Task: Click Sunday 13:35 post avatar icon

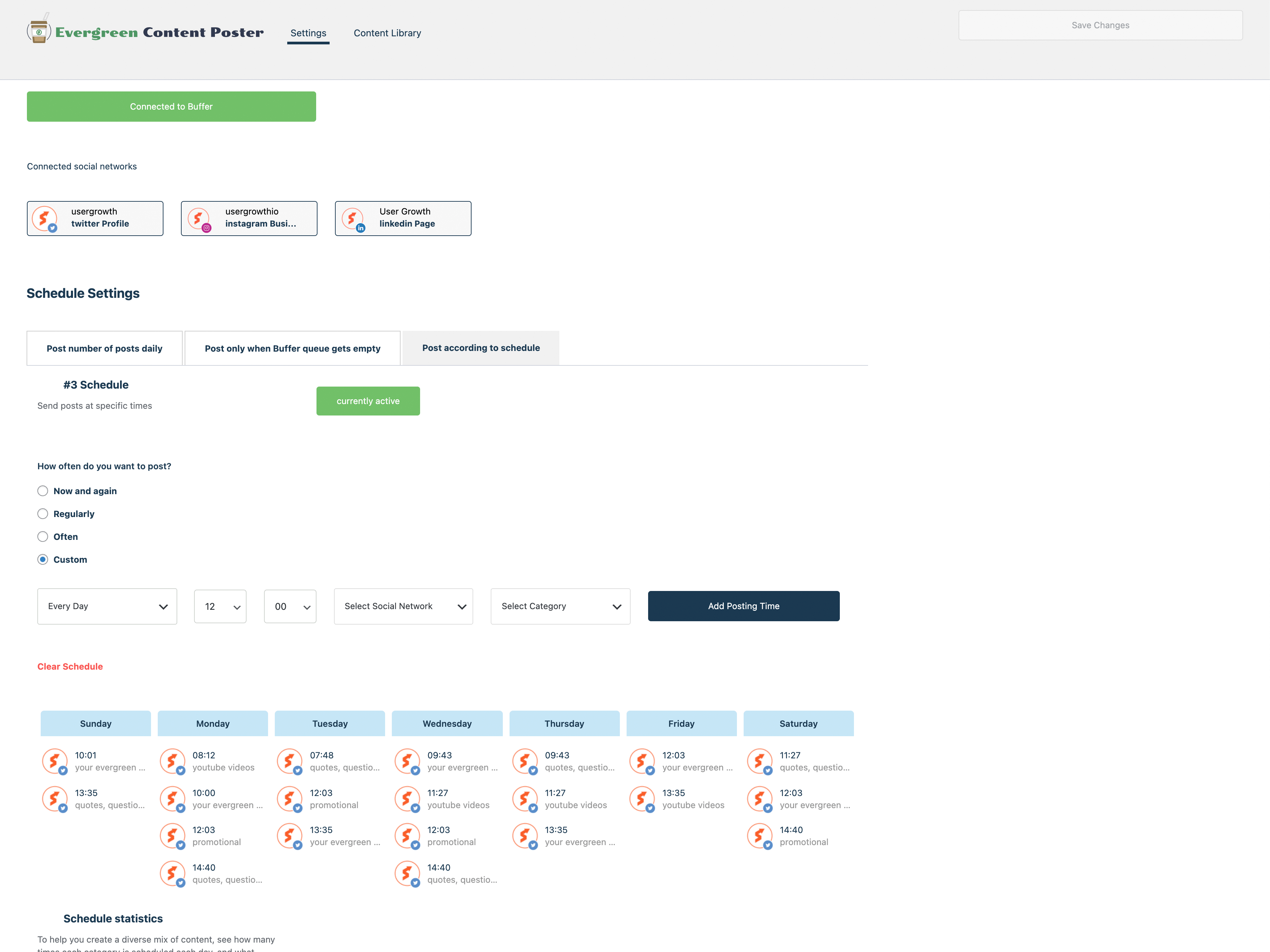Action: click(x=54, y=799)
